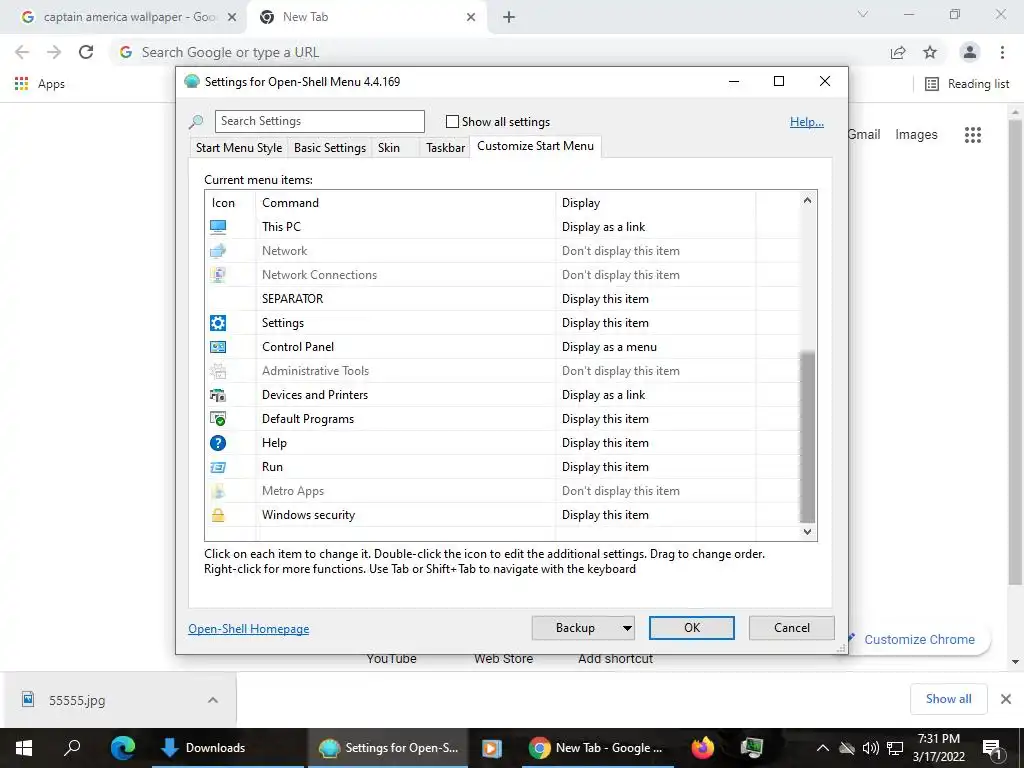Screen dimensions: 1024x768
Task: Open the Chrome profile avatar
Action: pos(970,52)
